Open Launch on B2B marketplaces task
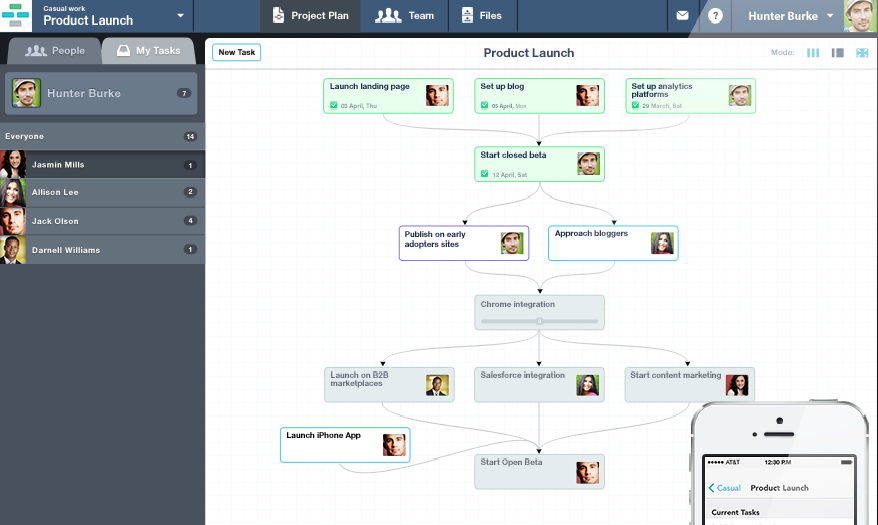The width and height of the screenshot is (878, 525). [x=389, y=385]
